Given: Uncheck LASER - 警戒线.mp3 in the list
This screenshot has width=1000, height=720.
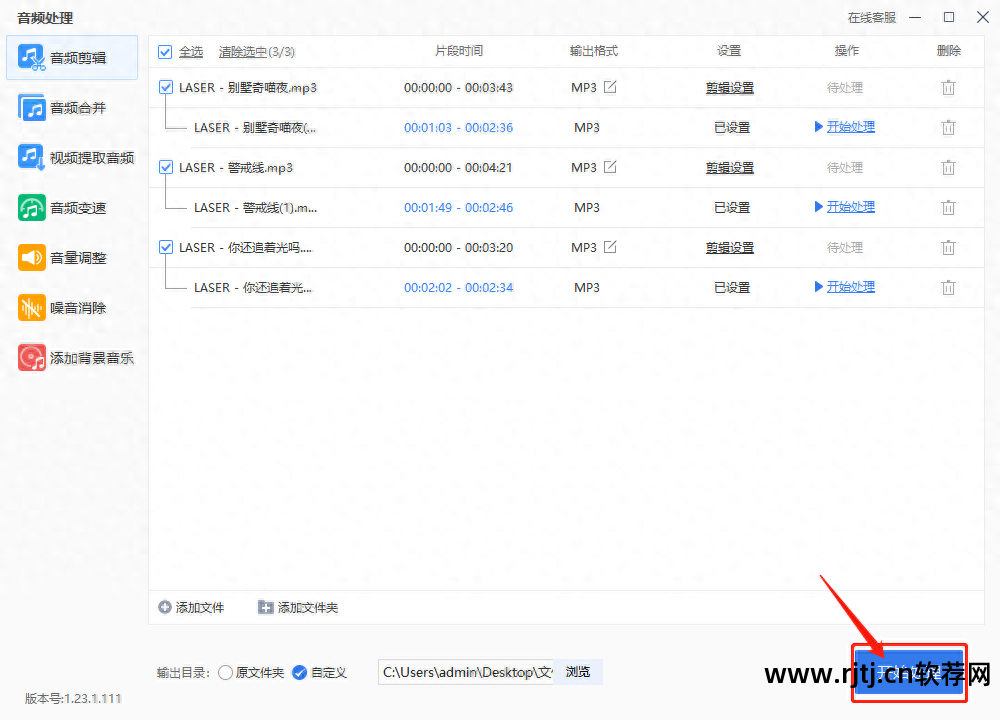Looking at the screenshot, I should [165, 167].
